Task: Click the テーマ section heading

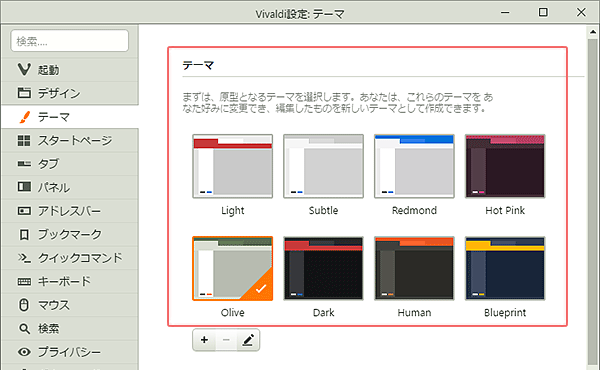Action: tap(198, 65)
